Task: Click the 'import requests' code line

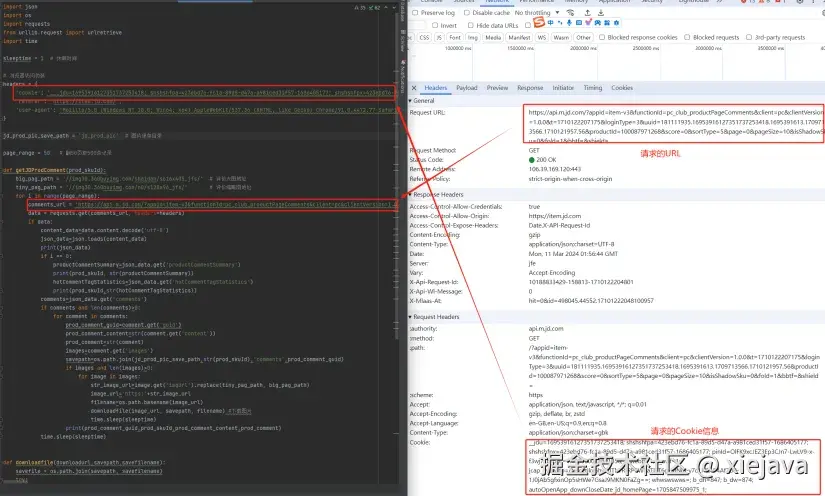Action: point(26,24)
